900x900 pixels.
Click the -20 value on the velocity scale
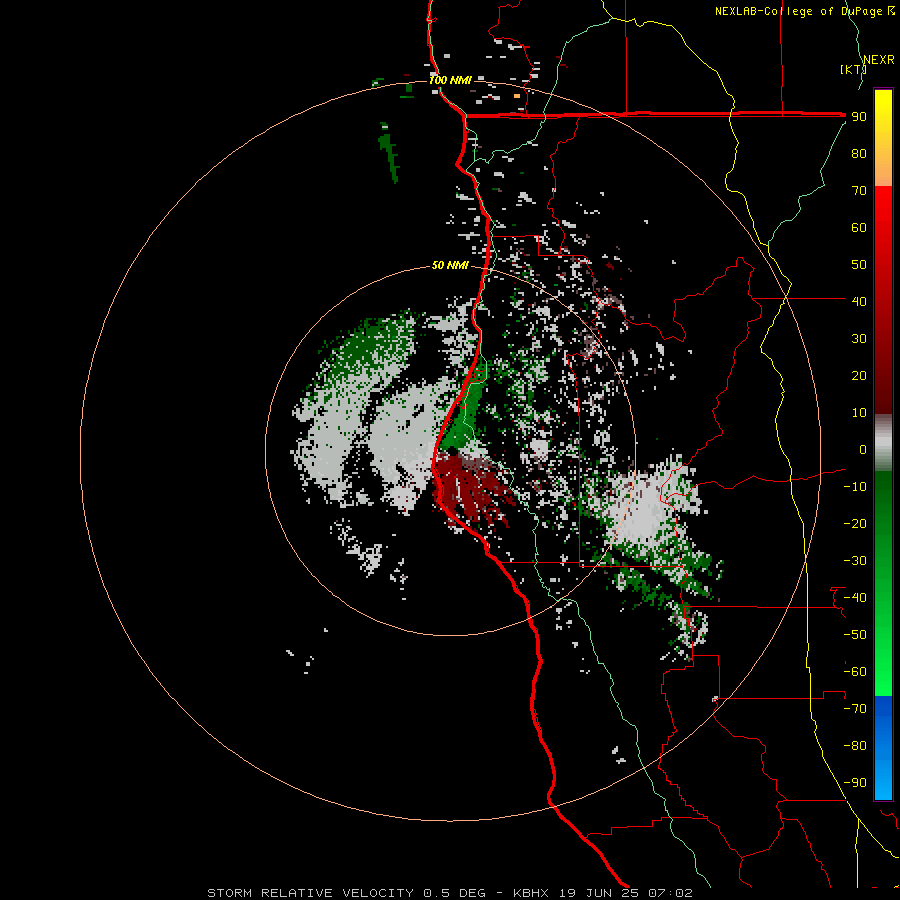pos(855,524)
